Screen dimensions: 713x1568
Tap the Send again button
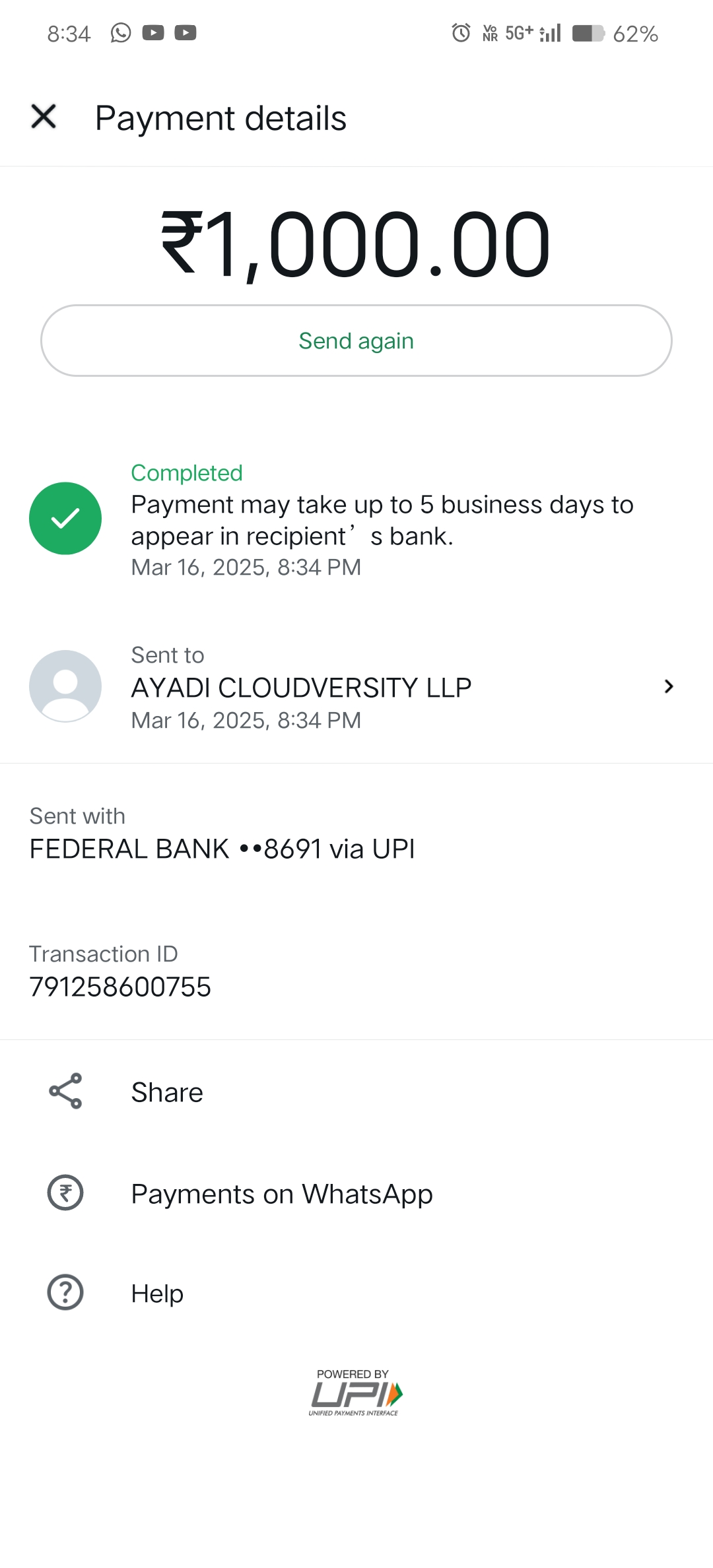[x=356, y=341]
